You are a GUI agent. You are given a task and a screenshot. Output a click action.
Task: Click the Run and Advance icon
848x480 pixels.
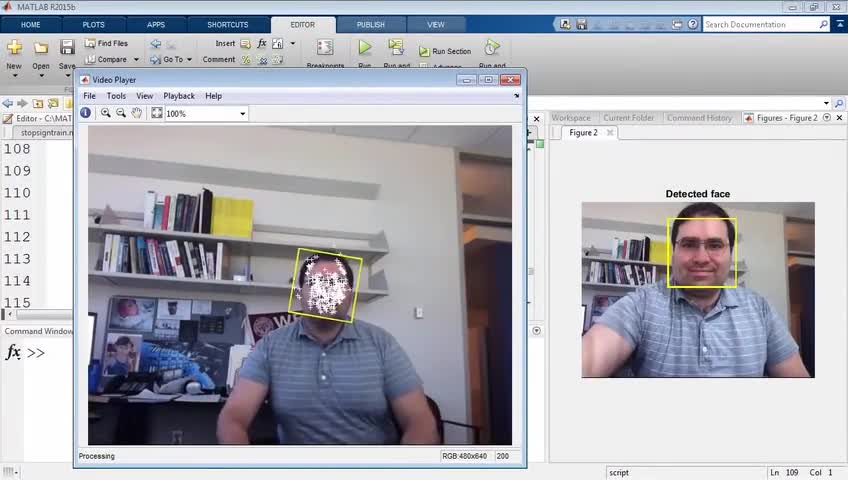[x=396, y=48]
